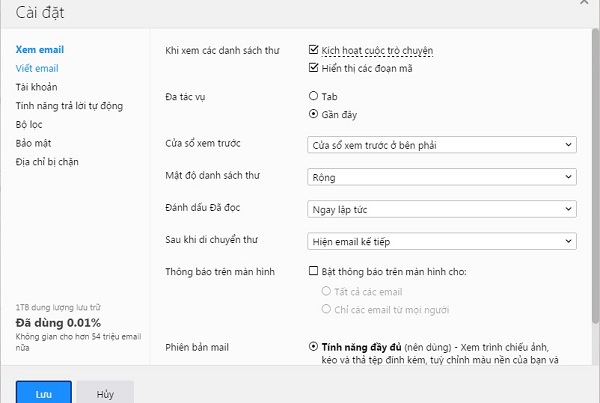Toggle the Kích hoạt cuộc trò chuyện checkbox
The width and height of the screenshot is (600, 403).
(x=314, y=49)
